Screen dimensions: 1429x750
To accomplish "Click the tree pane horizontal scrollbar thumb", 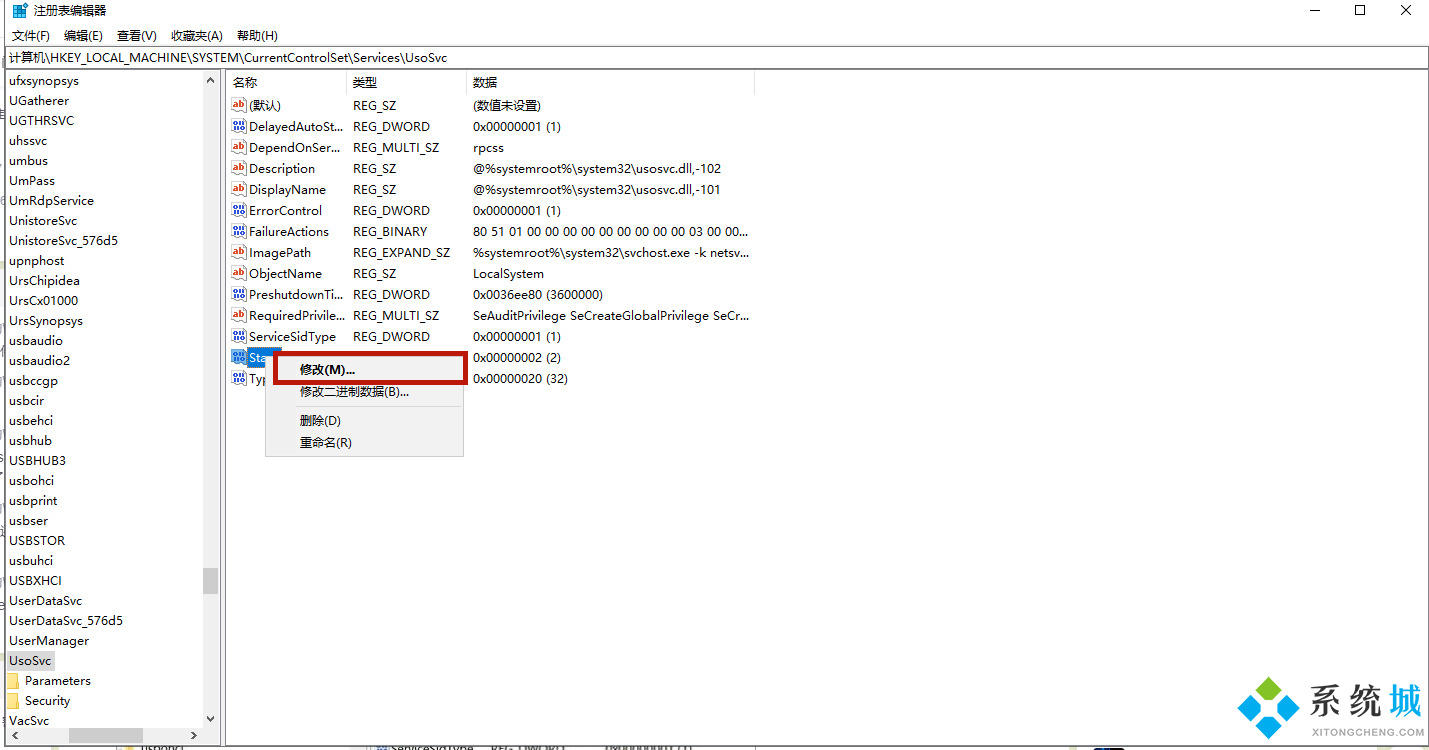I will click(105, 735).
